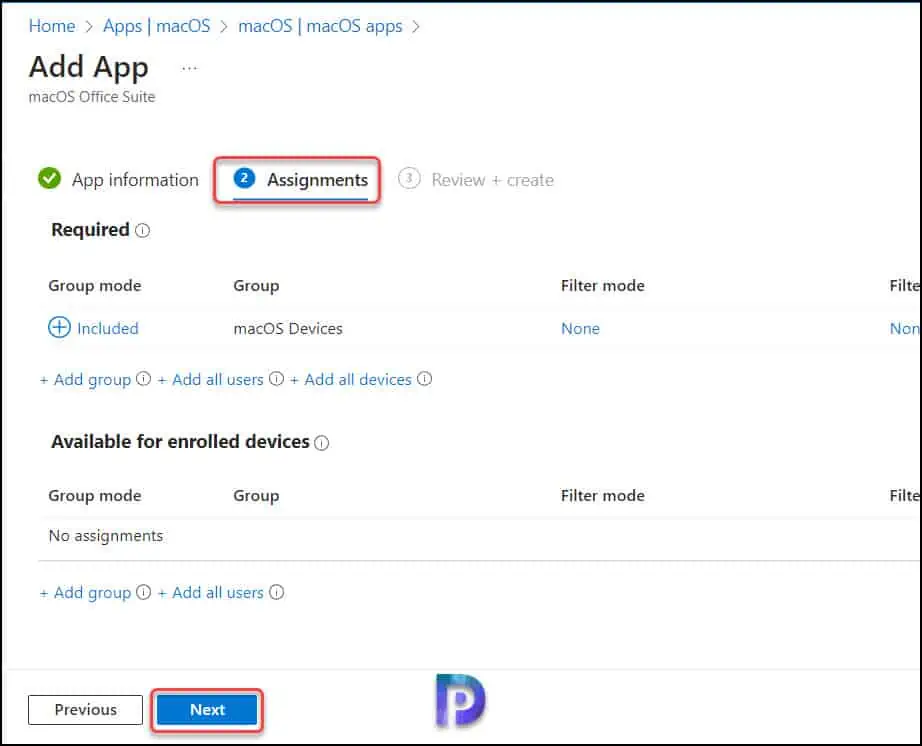922x746 pixels.
Task: Open the ellipsis menu beside Add App
Action: [x=189, y=68]
